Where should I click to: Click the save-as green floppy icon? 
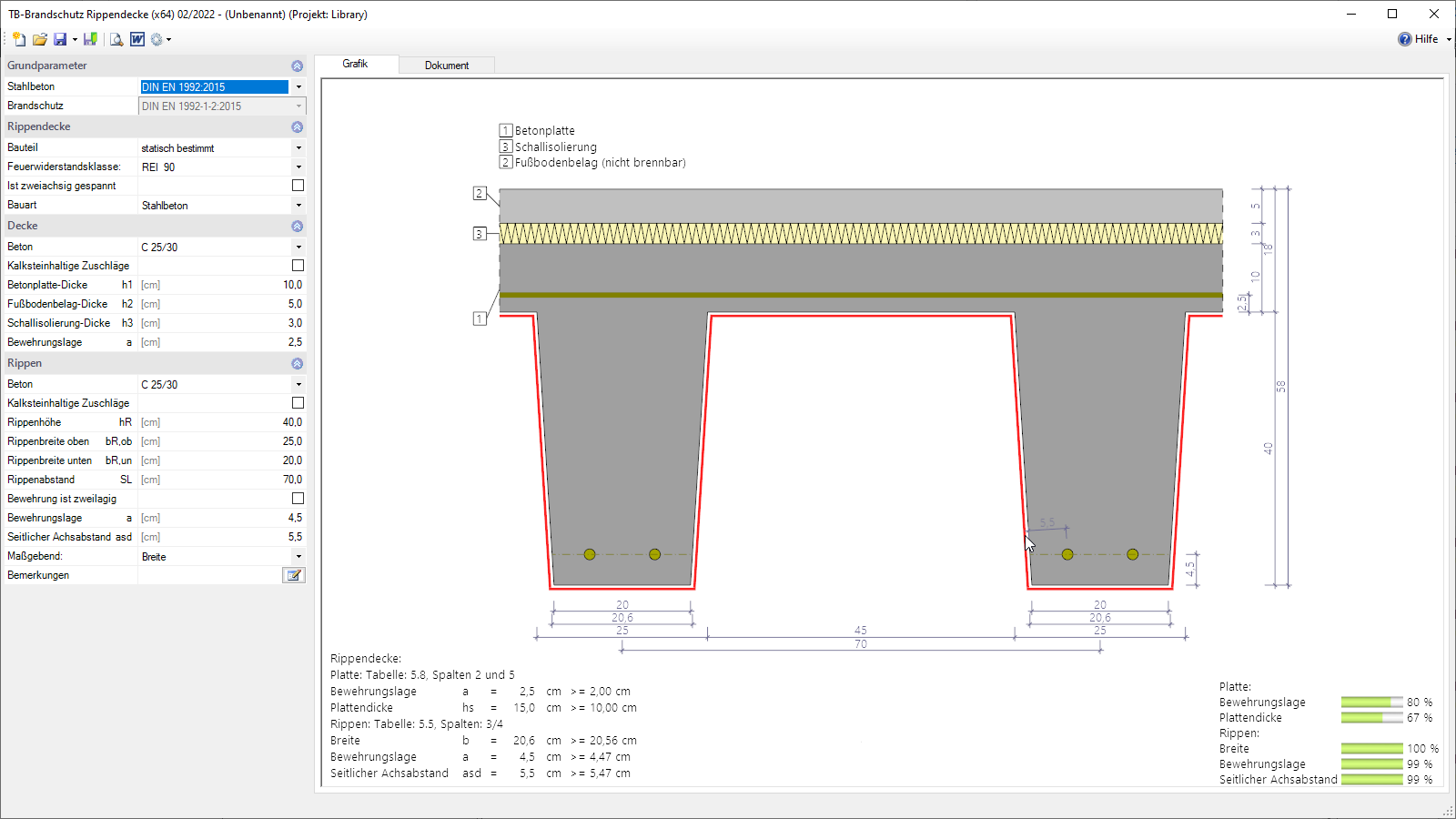90,39
